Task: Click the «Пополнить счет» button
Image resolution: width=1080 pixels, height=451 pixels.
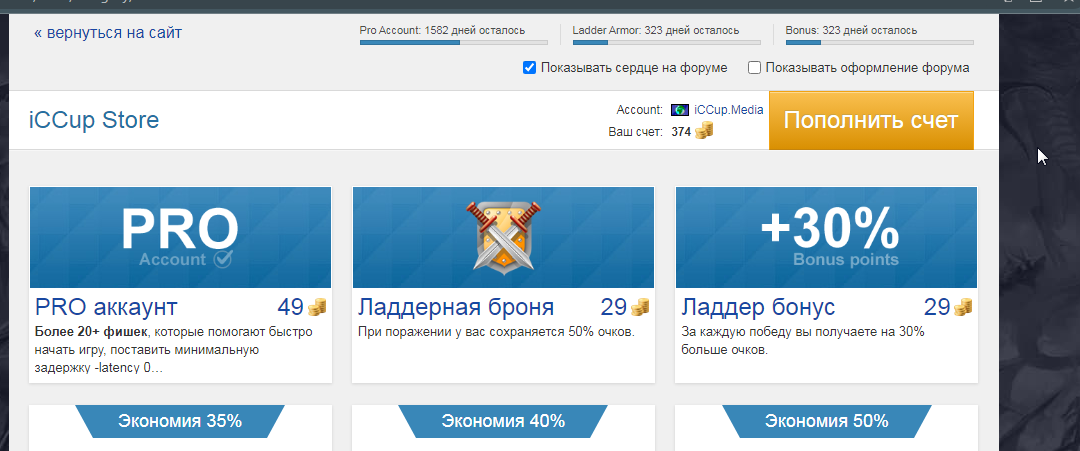Action: 871,120
